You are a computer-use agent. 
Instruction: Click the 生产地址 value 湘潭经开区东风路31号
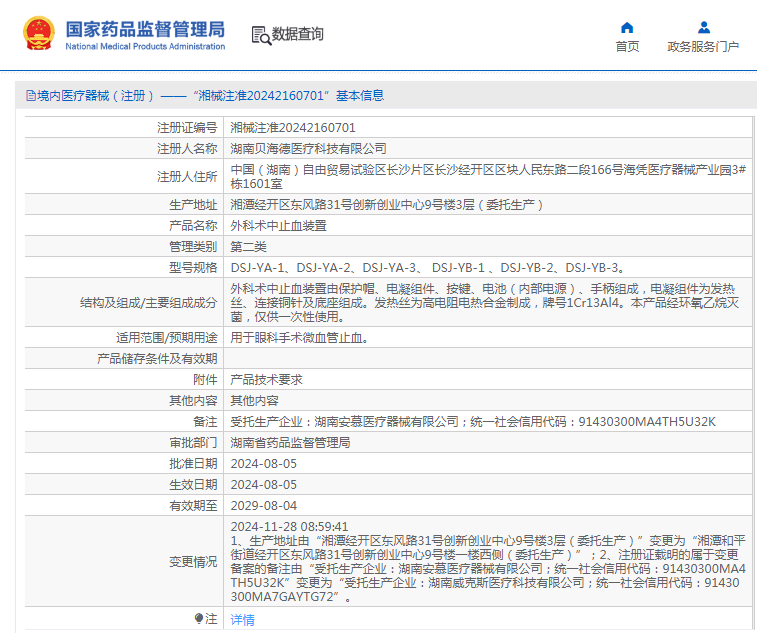387,205
